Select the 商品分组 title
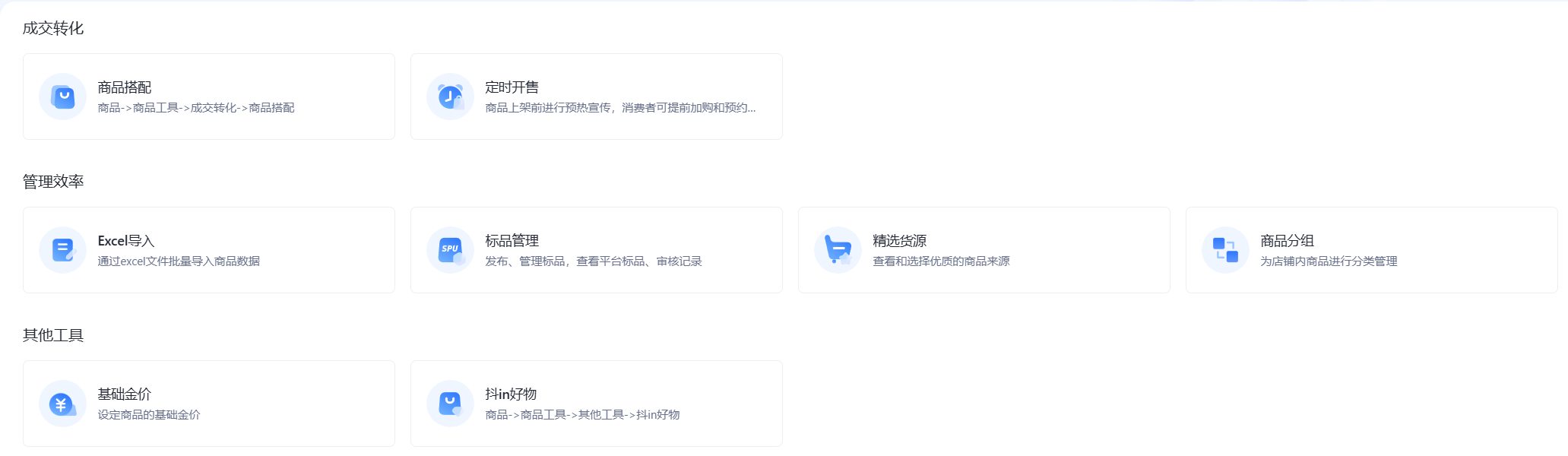This screenshot has height=456, width=1568. coord(1287,241)
